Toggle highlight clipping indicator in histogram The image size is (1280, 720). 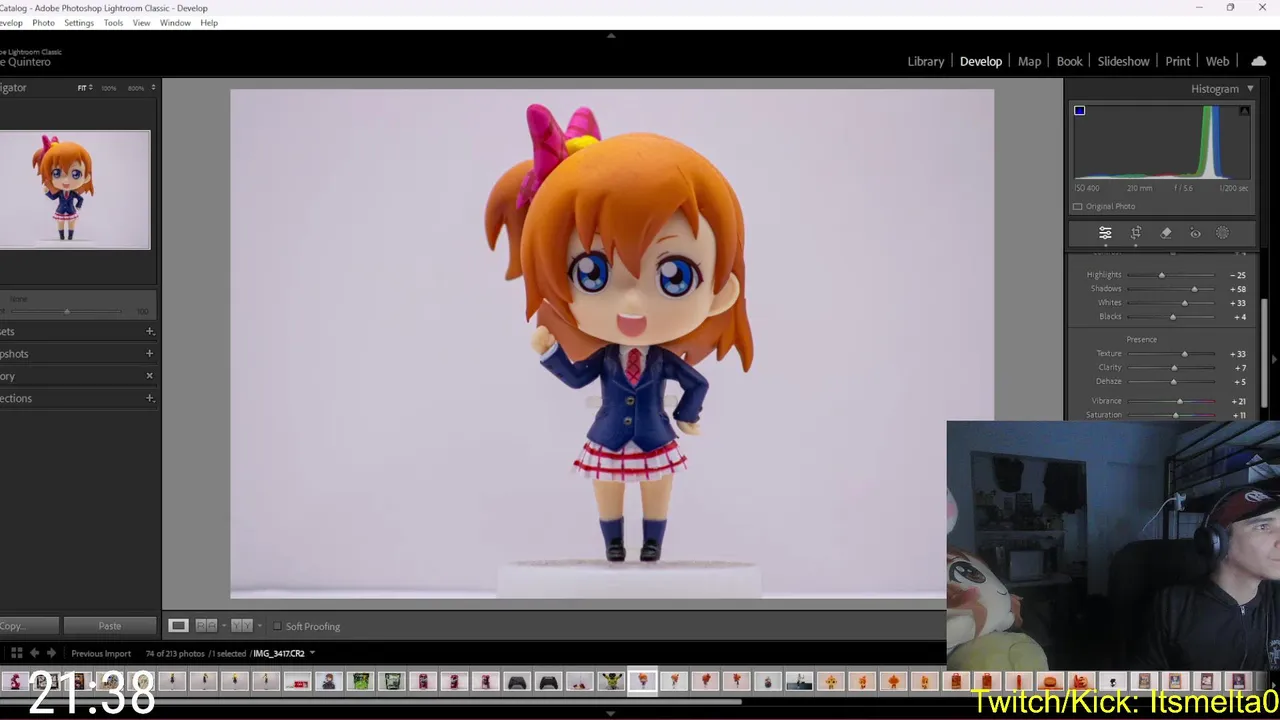click(x=1244, y=110)
